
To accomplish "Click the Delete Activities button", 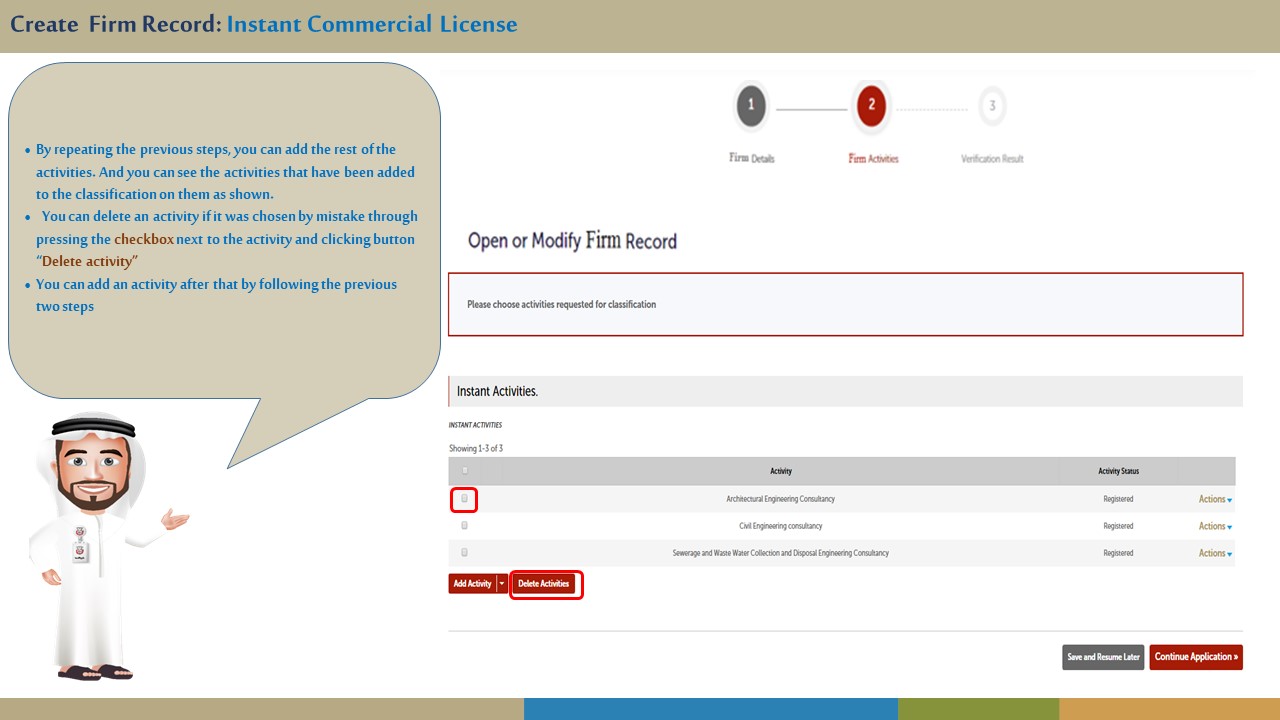I will click(x=543, y=584).
